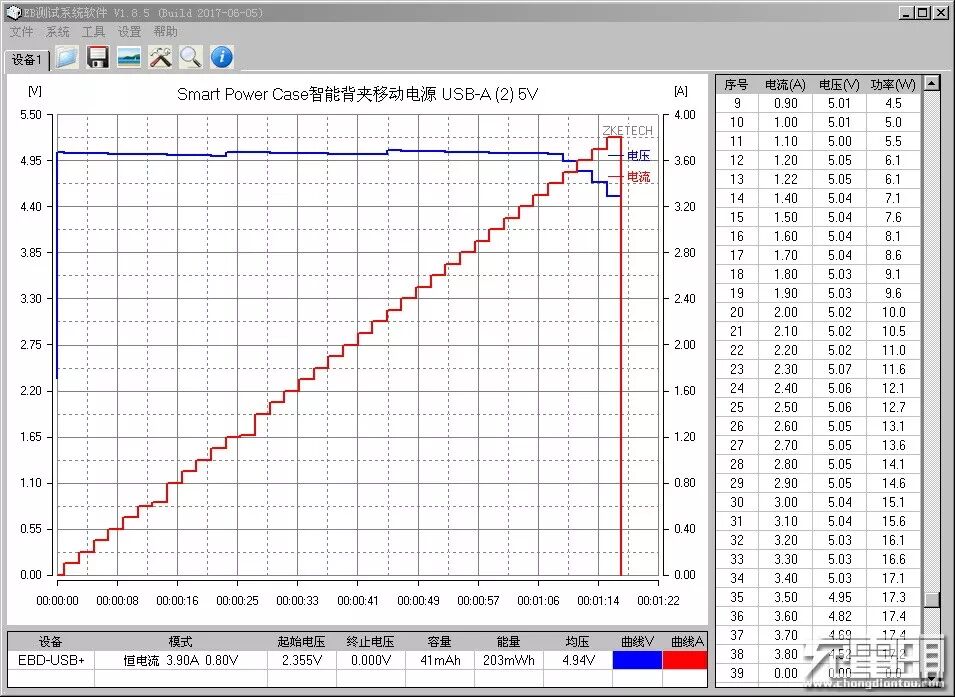The image size is (955, 697).
Task: Open the blue info about icon
Action: pyautogui.click(x=222, y=57)
